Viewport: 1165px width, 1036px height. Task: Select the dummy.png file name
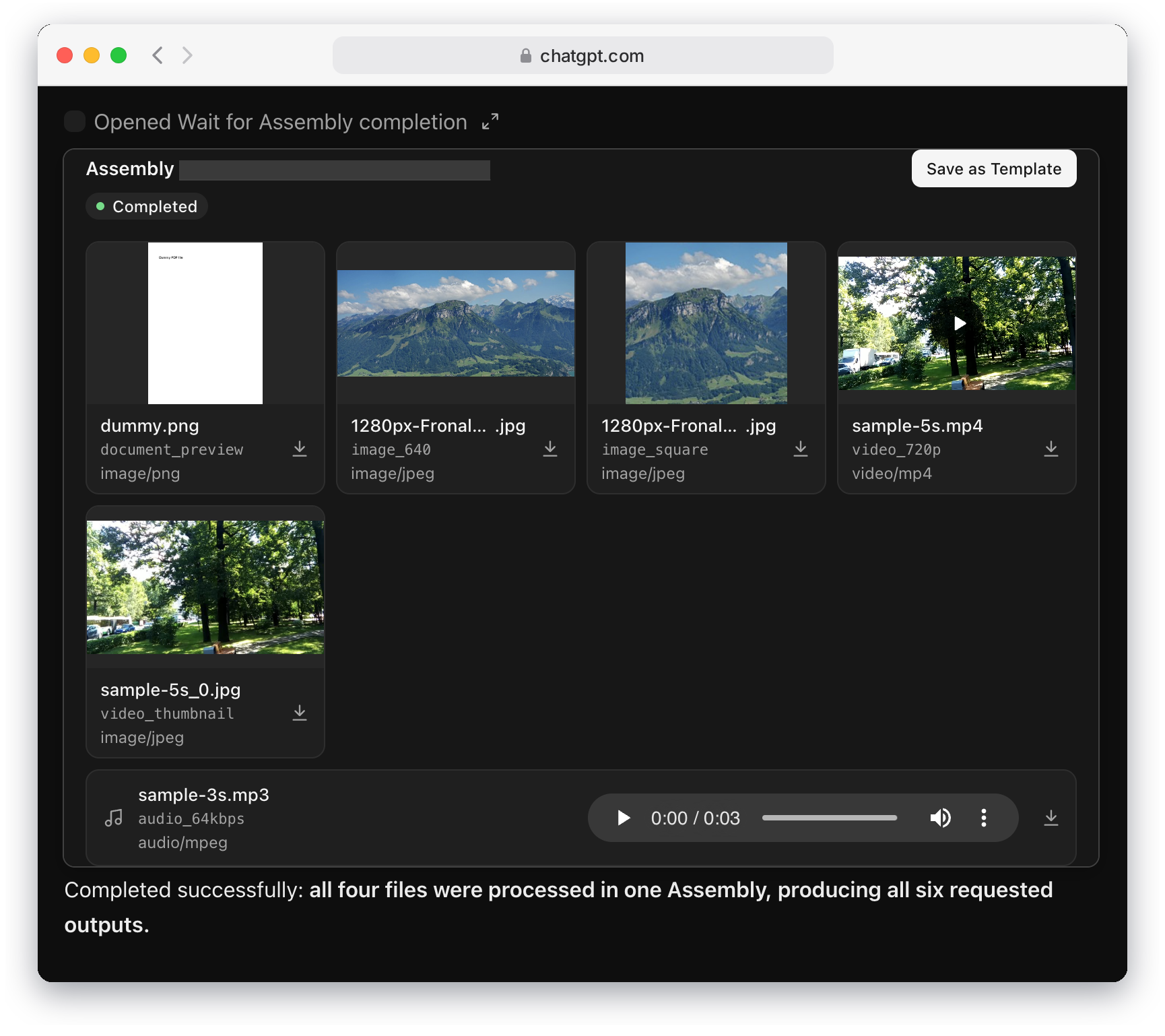[x=149, y=426]
